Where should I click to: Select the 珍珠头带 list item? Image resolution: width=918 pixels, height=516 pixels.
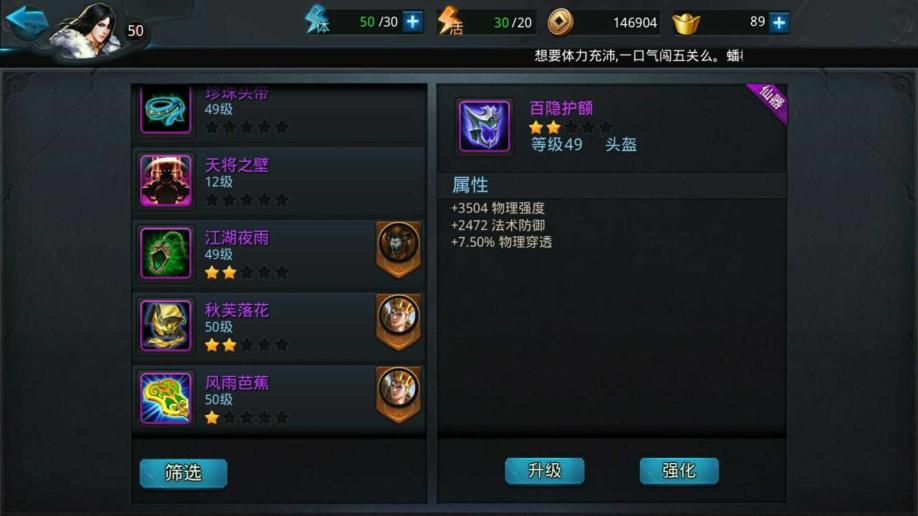pyautogui.click(x=280, y=114)
